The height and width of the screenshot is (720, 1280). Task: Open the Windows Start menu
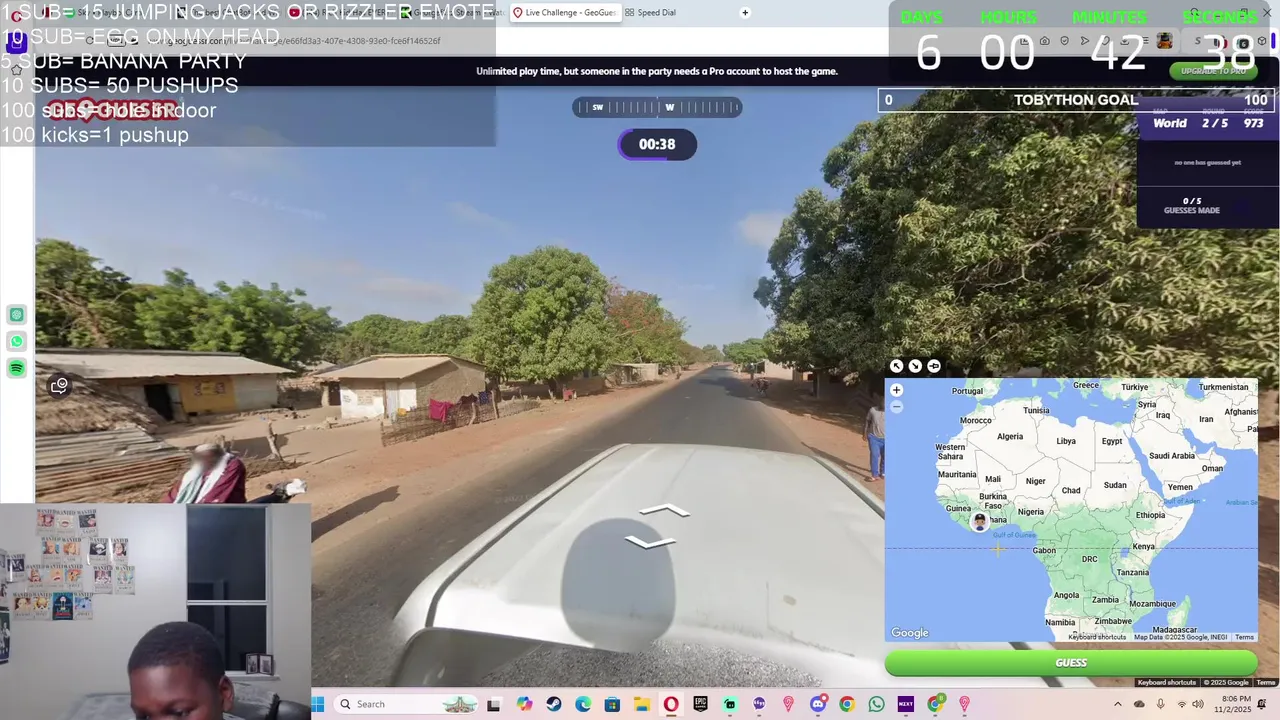click(x=318, y=704)
